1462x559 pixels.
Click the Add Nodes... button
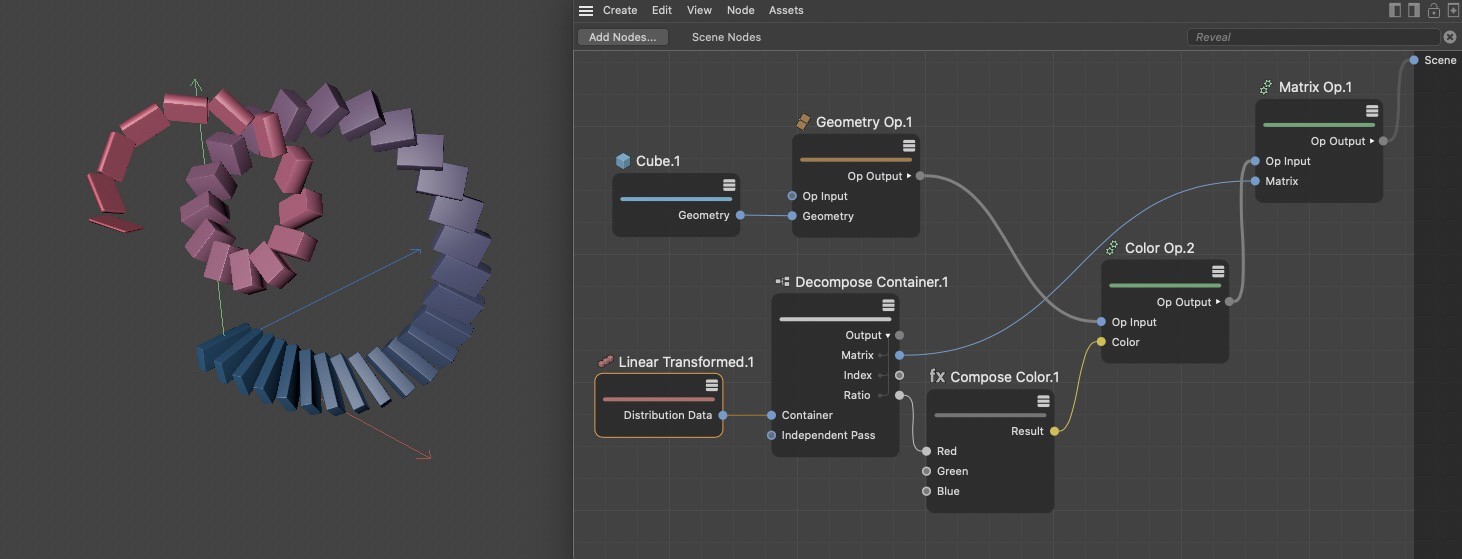[x=622, y=37]
